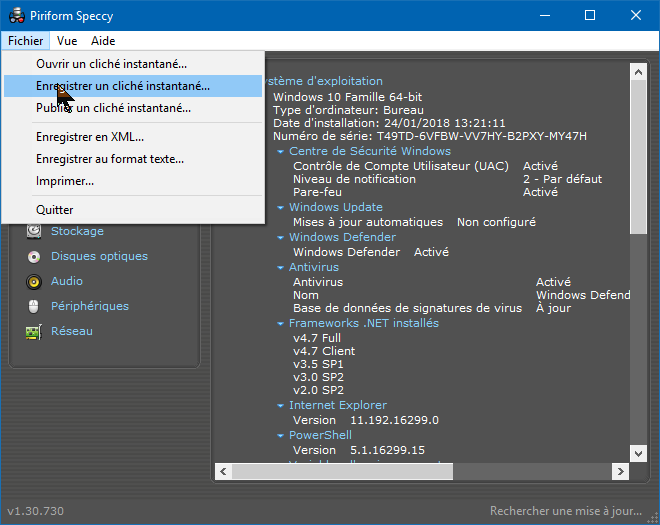Click the vertical scrollbar thumb
Image resolution: width=660 pixels, height=525 pixels.
coord(638,157)
